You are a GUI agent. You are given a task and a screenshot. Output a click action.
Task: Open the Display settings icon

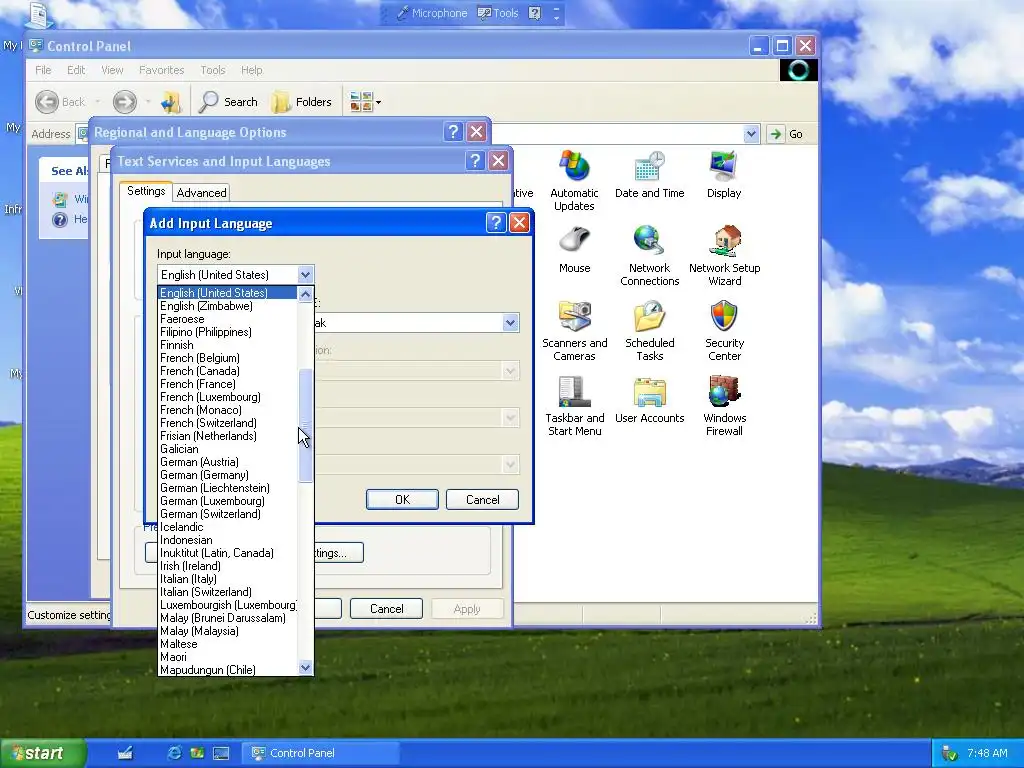tap(724, 175)
